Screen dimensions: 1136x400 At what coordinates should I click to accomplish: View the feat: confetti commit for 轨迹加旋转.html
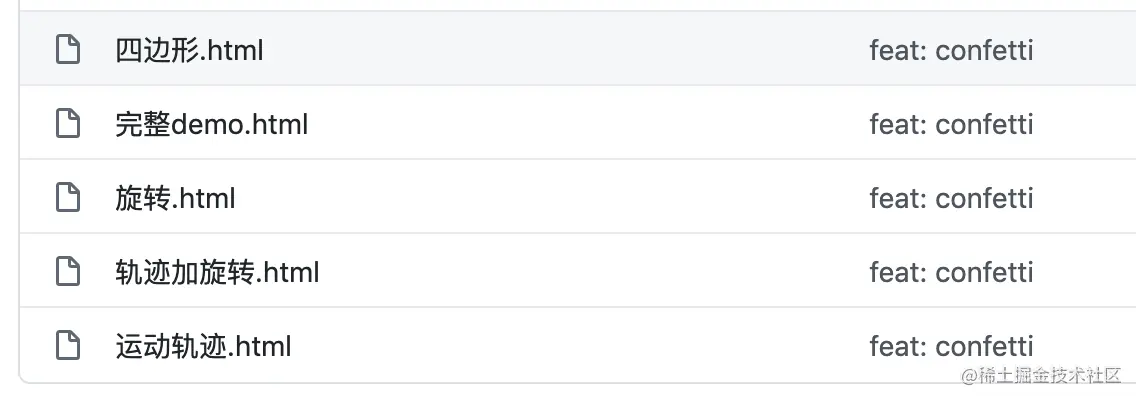point(951,272)
